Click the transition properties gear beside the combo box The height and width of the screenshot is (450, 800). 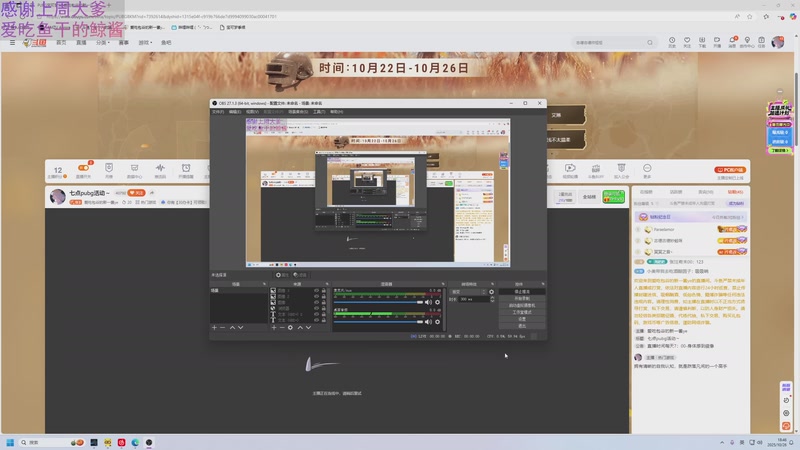point(491,292)
